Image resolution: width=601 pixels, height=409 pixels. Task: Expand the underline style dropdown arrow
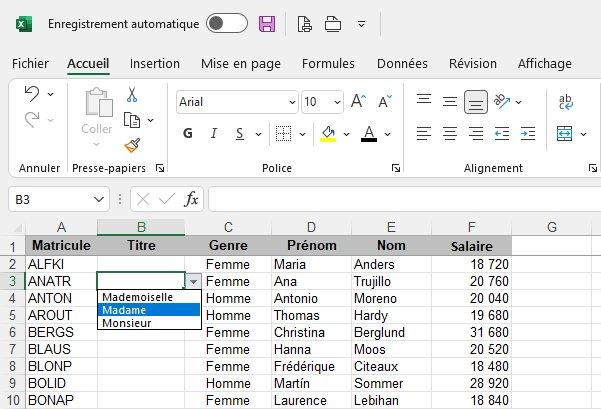point(258,134)
